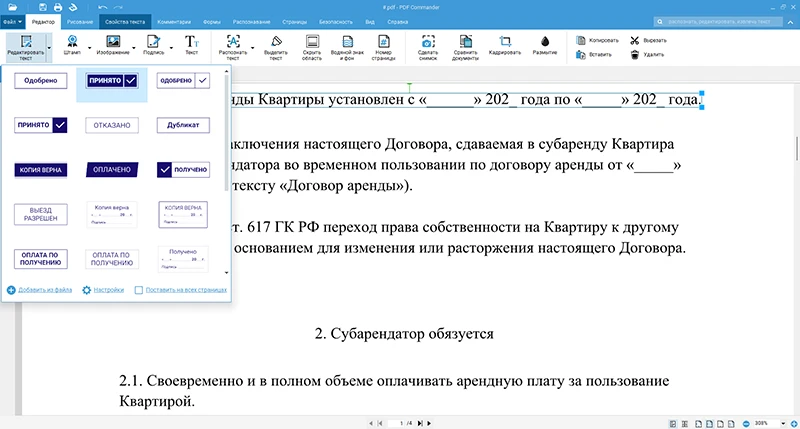Switch to the Рисование tab
The width and height of the screenshot is (800, 429).
(x=80, y=22)
